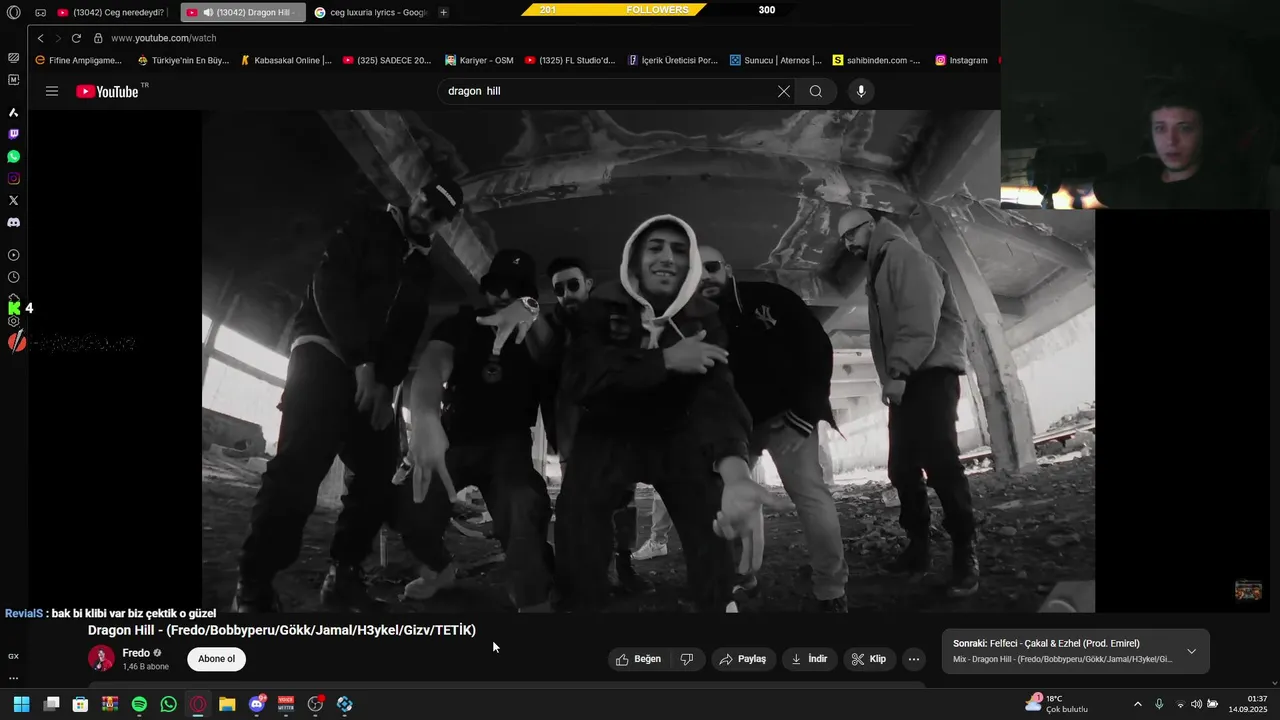Viewport: 1280px width, 720px height.
Task: Open 'Kabasakal Online' bookmark
Action: pos(286,60)
